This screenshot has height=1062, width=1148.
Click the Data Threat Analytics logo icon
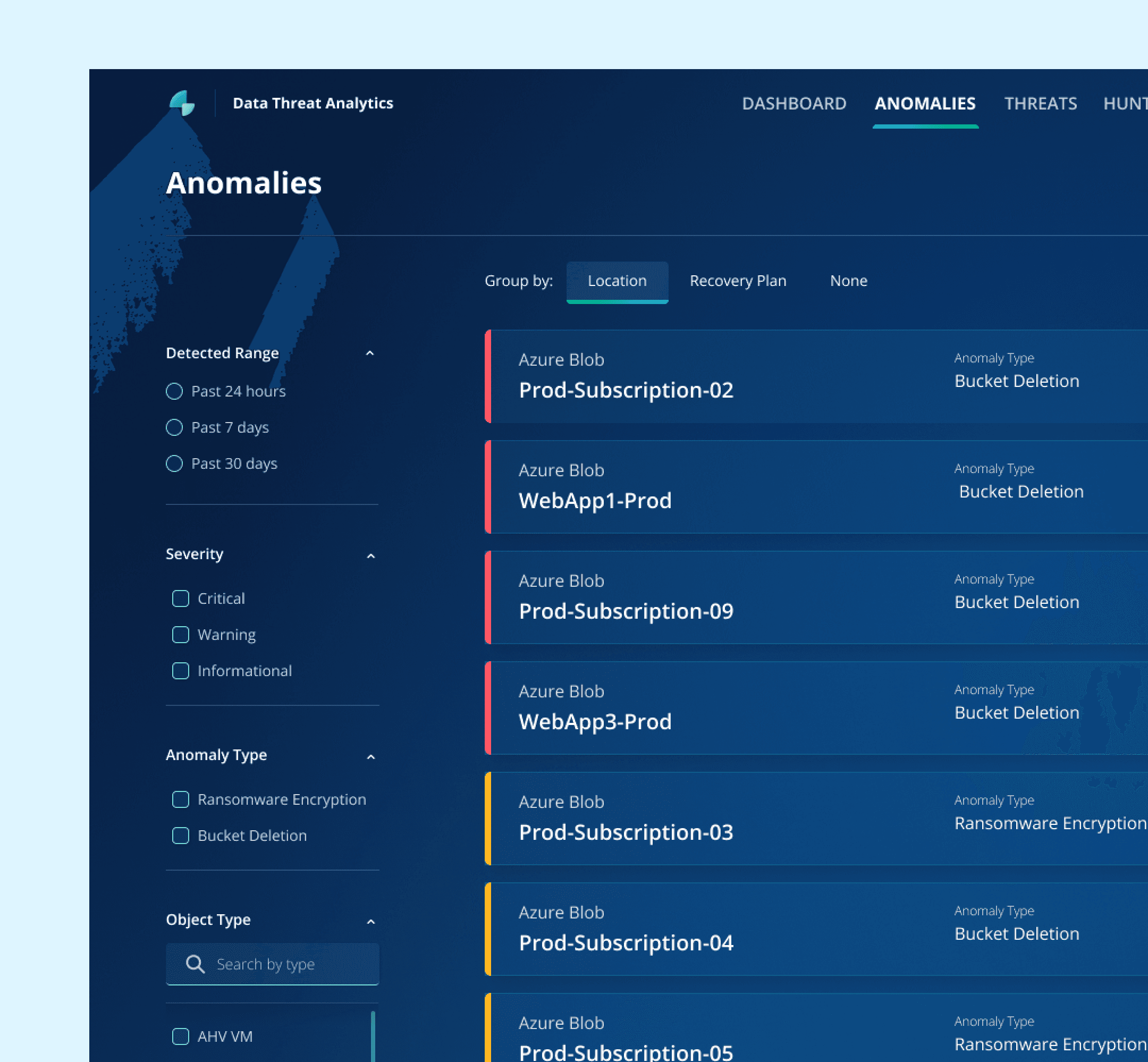coord(182,104)
